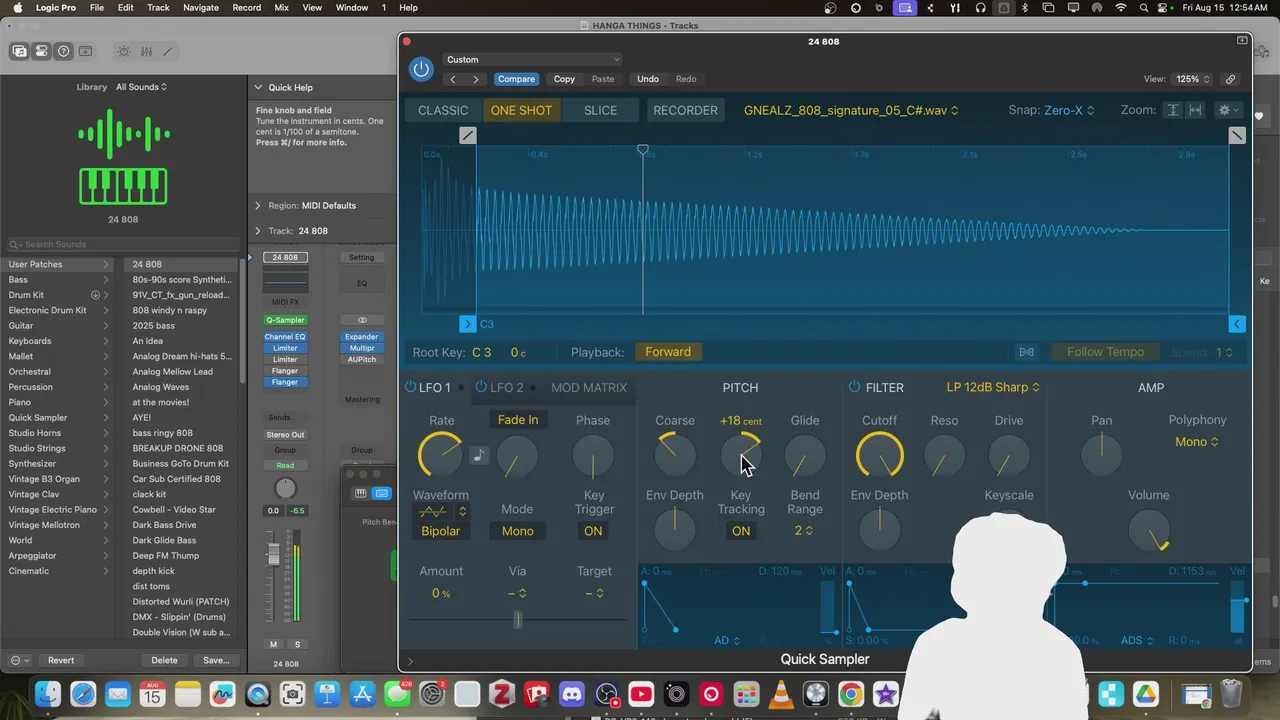Switch to SLICE mode tab
The height and width of the screenshot is (720, 1280).
600,110
